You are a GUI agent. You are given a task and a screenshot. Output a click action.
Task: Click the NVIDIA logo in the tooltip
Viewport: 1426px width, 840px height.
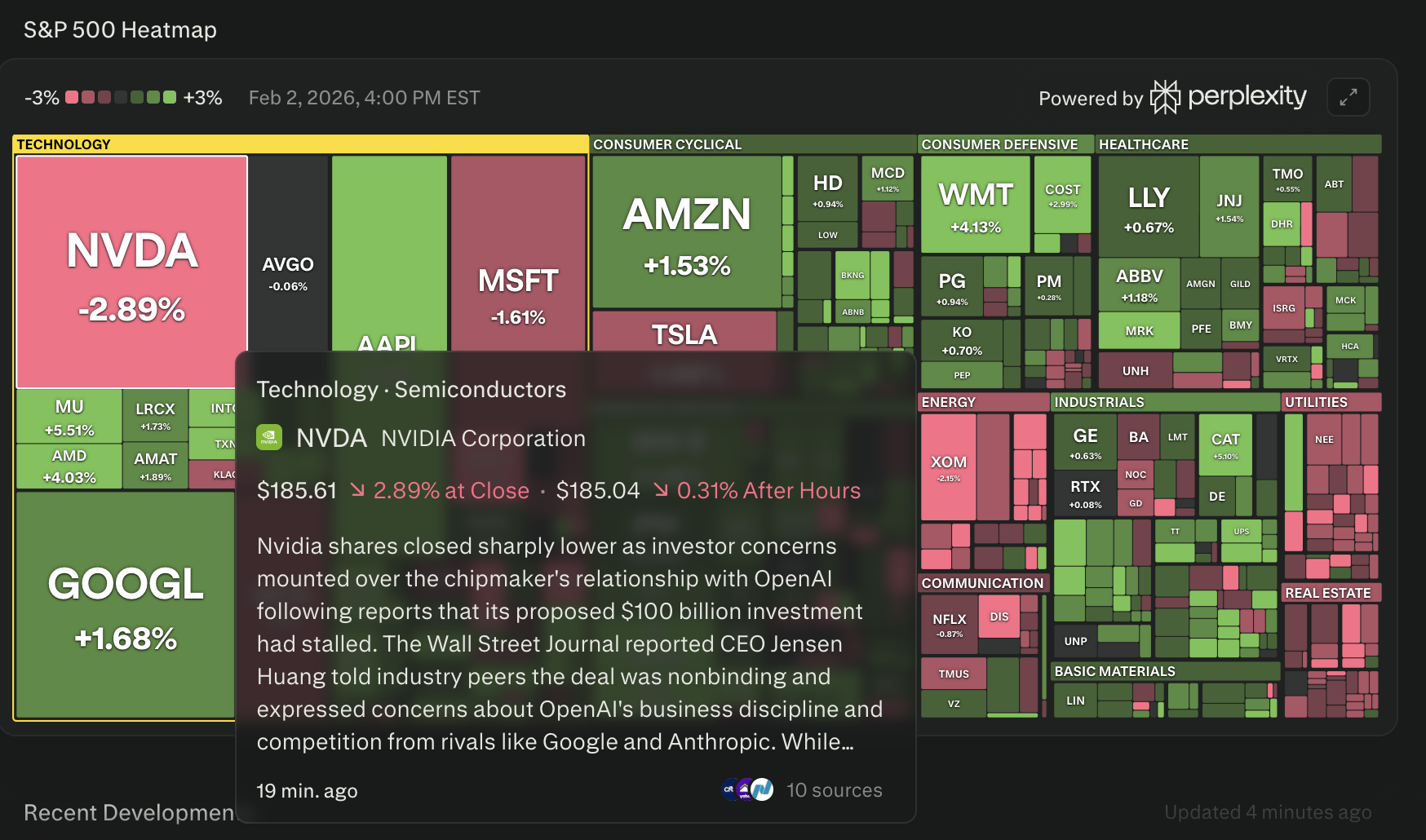[x=269, y=438]
